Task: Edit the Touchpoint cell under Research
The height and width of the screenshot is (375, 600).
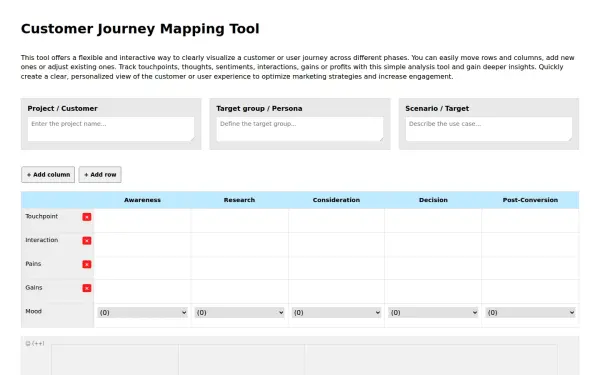Action: click(x=240, y=221)
